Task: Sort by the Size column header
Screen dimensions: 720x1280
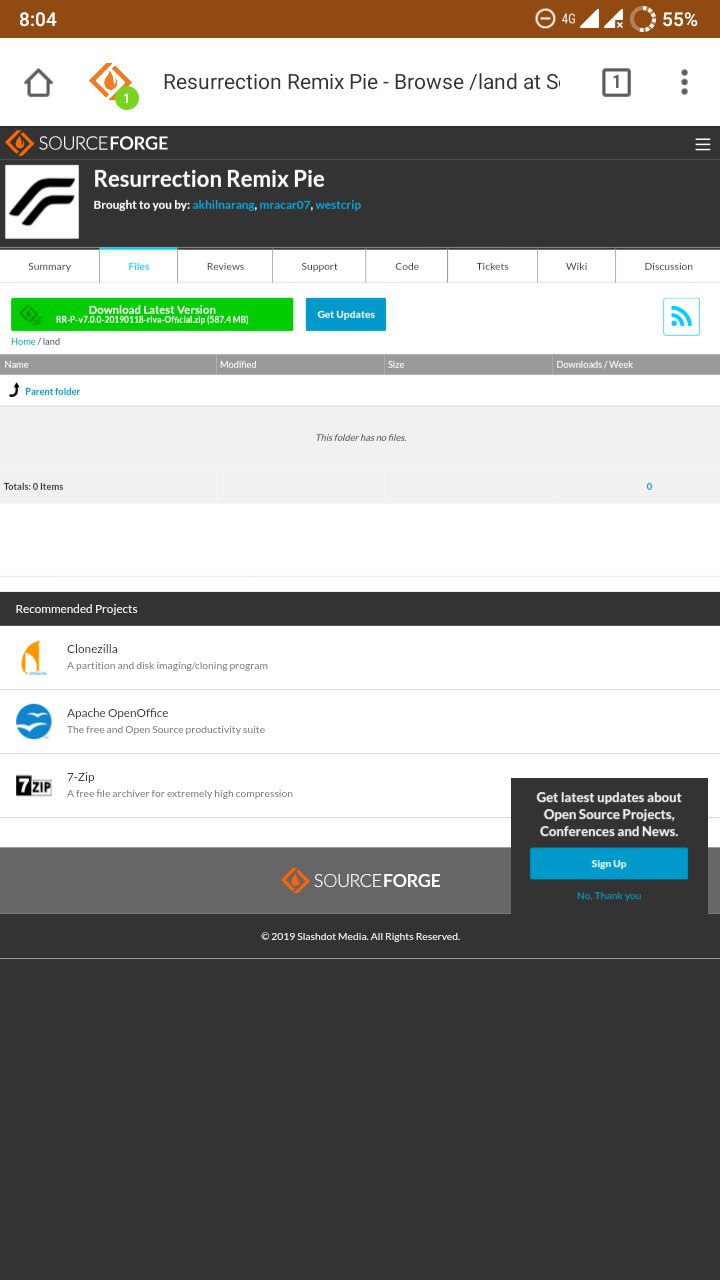Action: pos(469,364)
